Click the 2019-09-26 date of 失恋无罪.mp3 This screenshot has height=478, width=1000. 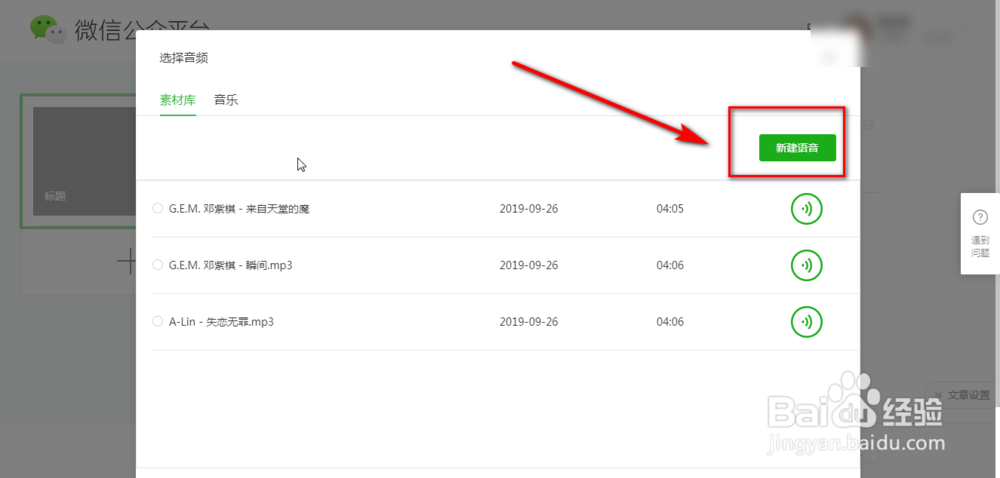[x=529, y=322]
